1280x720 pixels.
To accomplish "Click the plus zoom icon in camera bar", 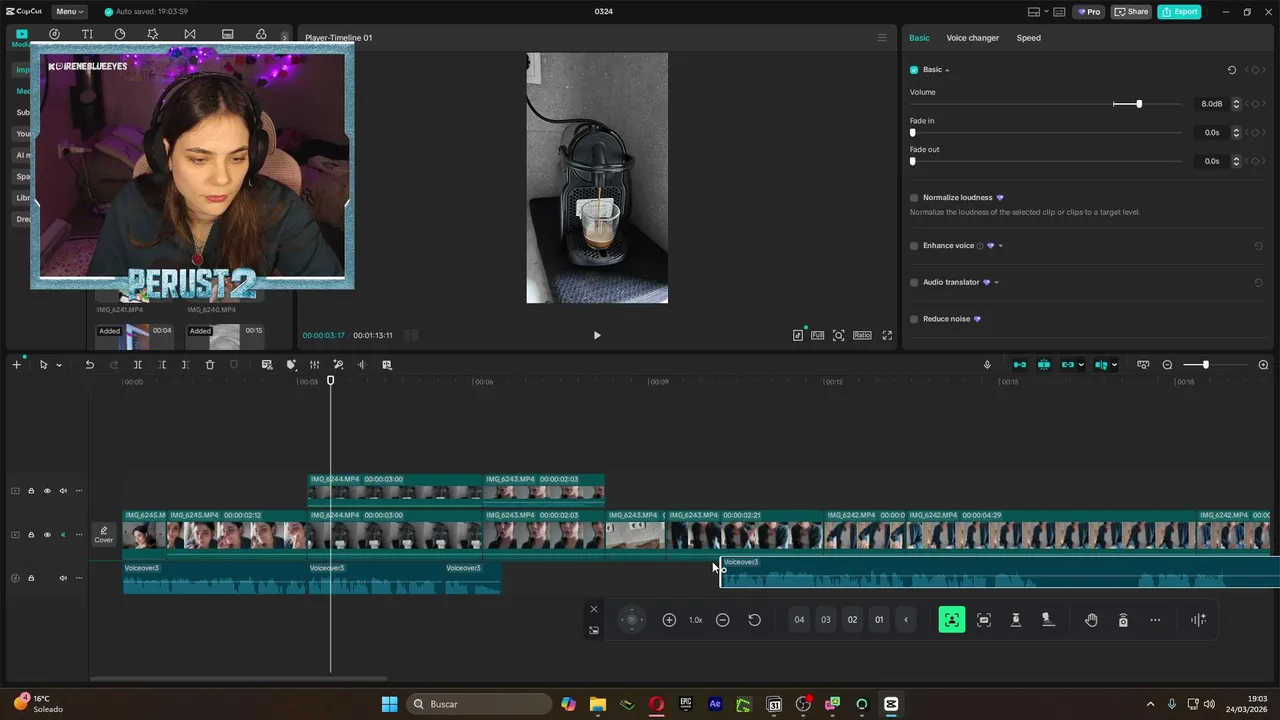I will click(669, 620).
